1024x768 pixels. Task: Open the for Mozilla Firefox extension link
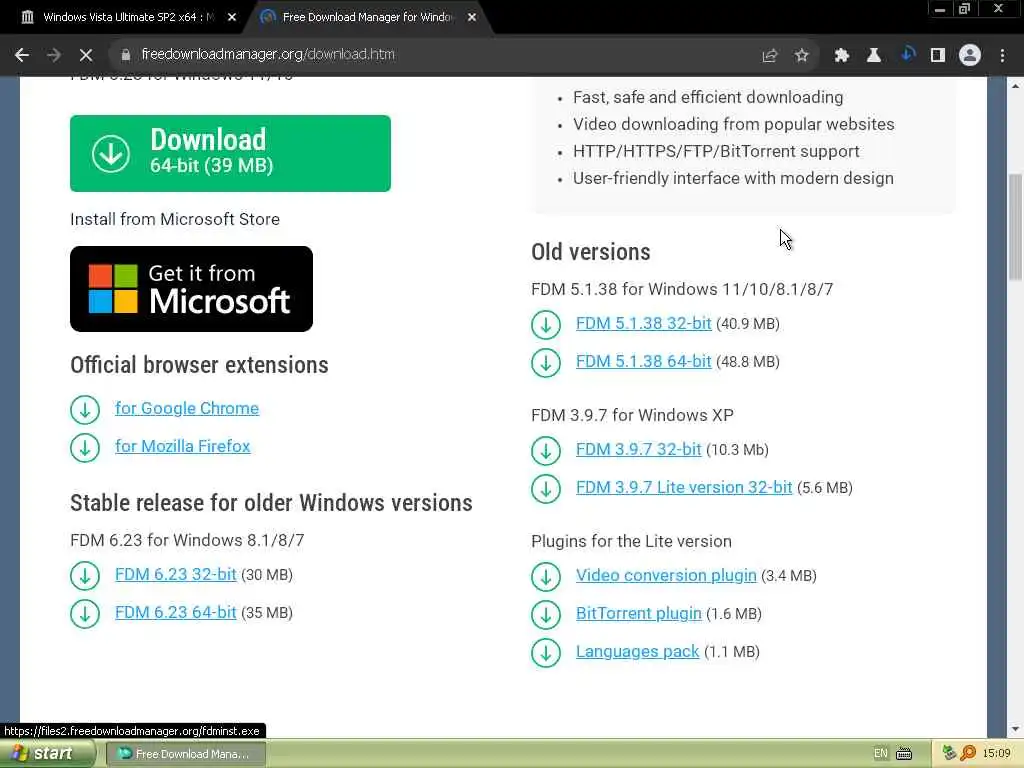pos(183,447)
